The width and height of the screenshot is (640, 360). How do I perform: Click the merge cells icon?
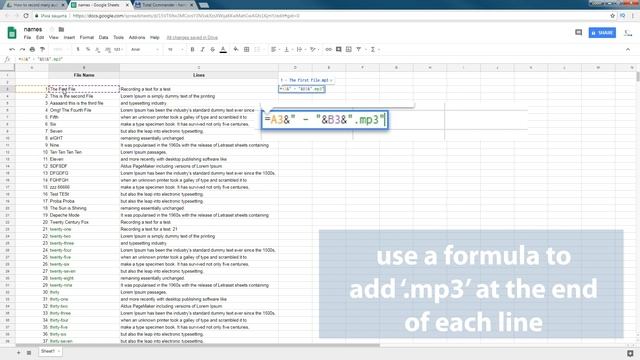pos(258,49)
